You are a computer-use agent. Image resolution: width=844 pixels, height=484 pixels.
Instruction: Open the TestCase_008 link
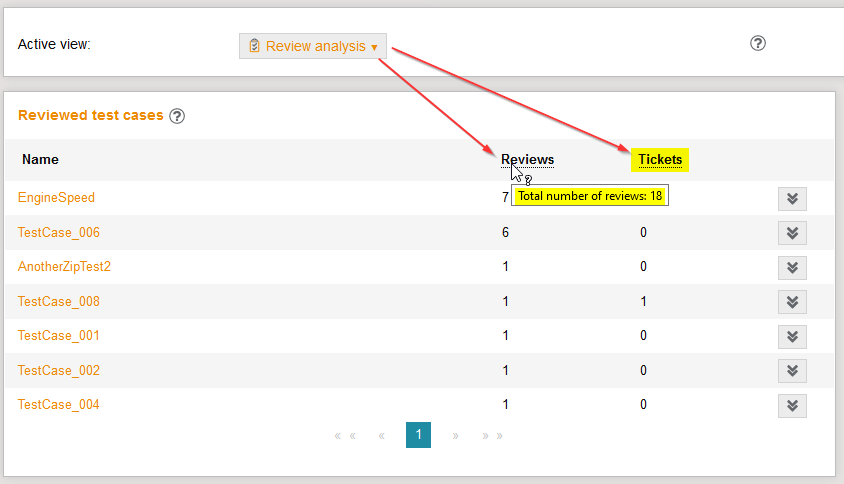(58, 302)
